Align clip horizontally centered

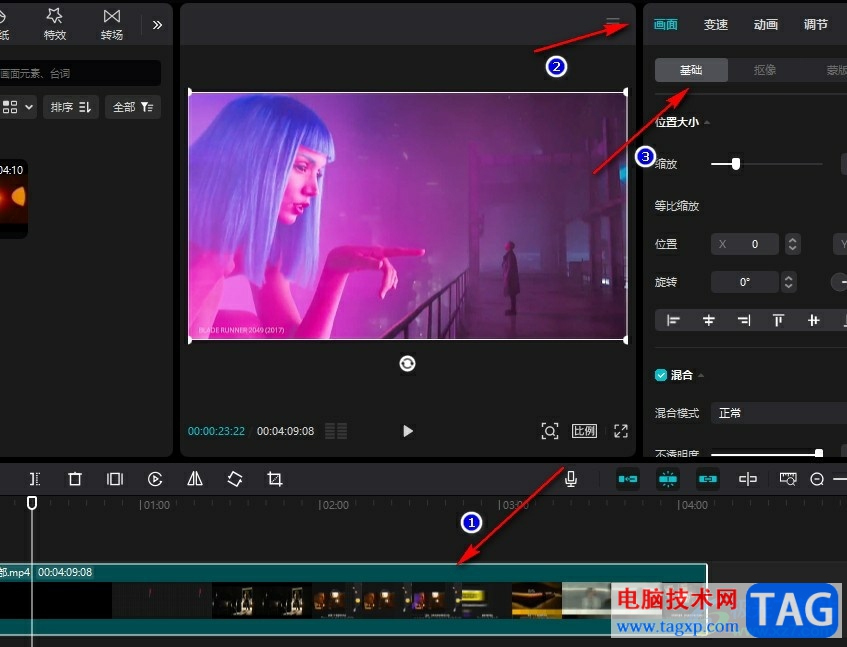[x=709, y=321]
